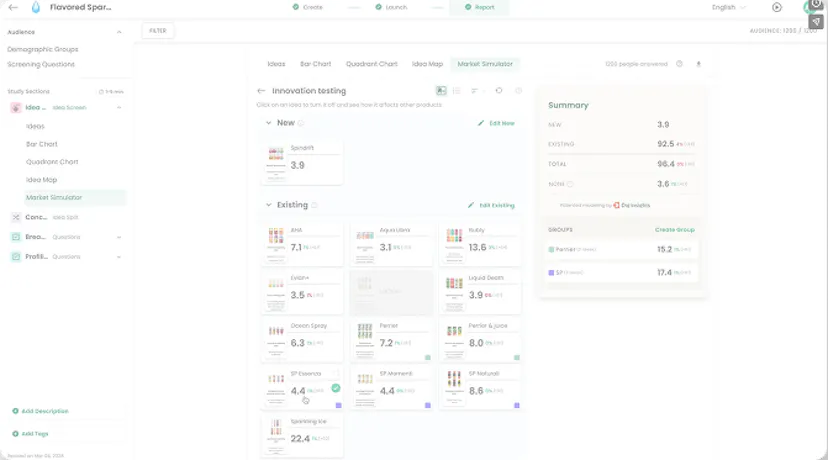Click Create Group in Summary panel

674,230
